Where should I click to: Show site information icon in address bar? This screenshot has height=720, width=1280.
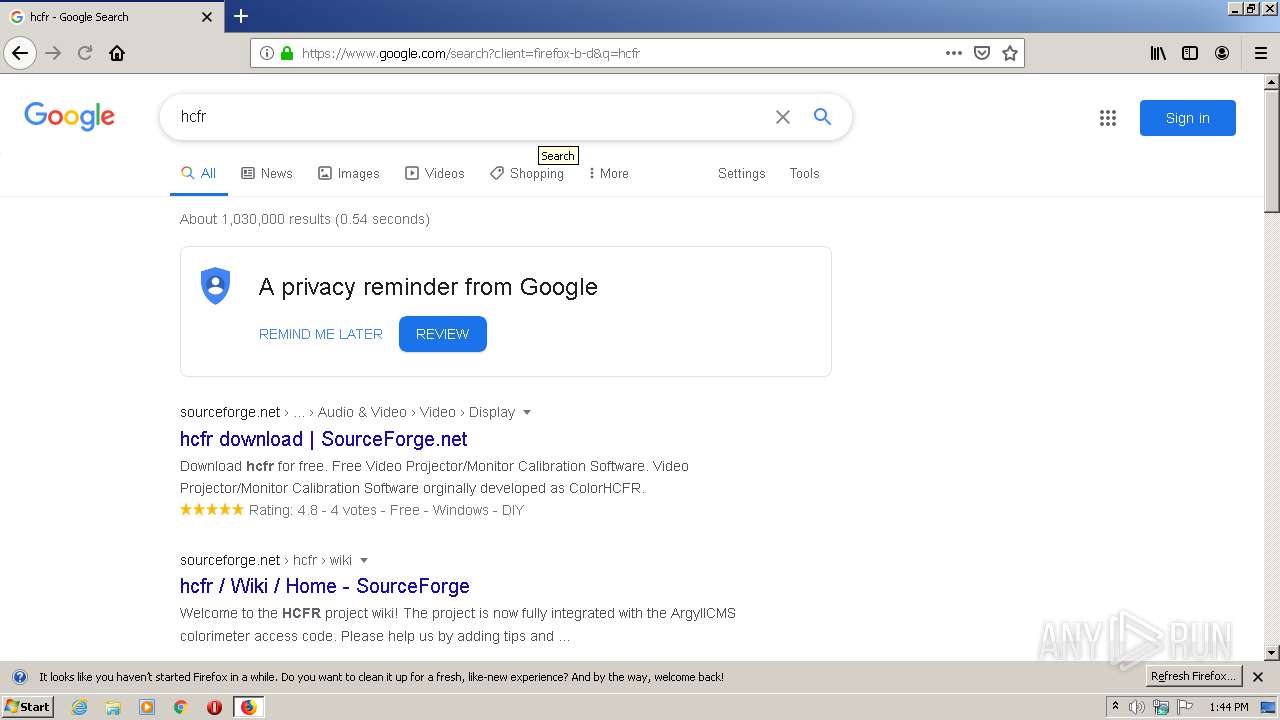point(267,53)
